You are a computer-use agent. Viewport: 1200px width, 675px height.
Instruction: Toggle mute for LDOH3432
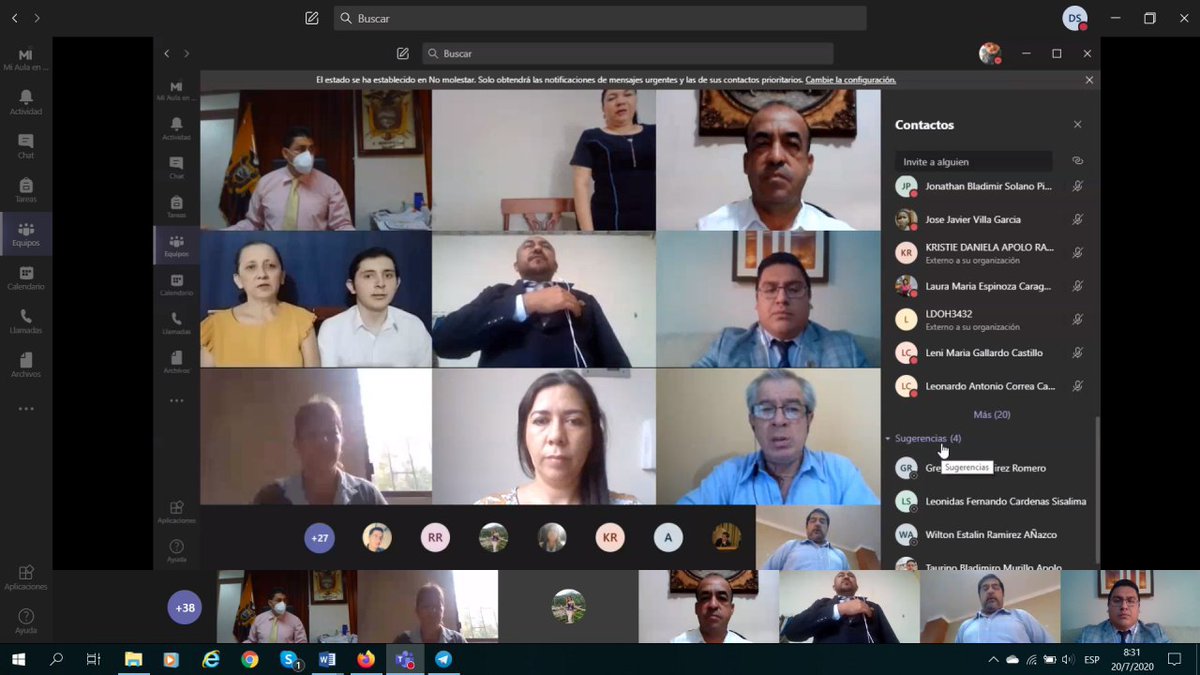tap(1077, 319)
